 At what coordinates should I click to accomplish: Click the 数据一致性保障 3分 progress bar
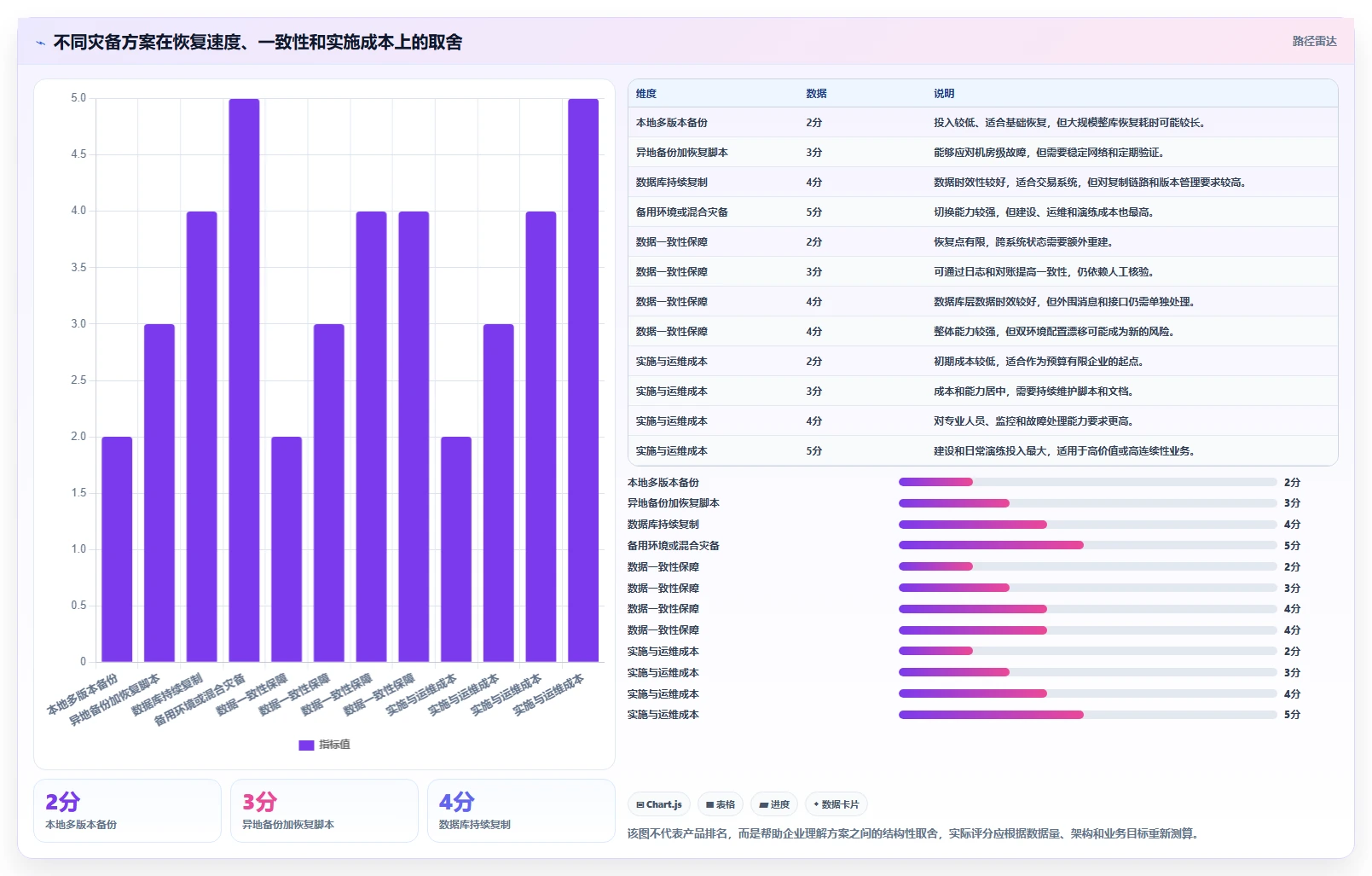tap(1088, 588)
